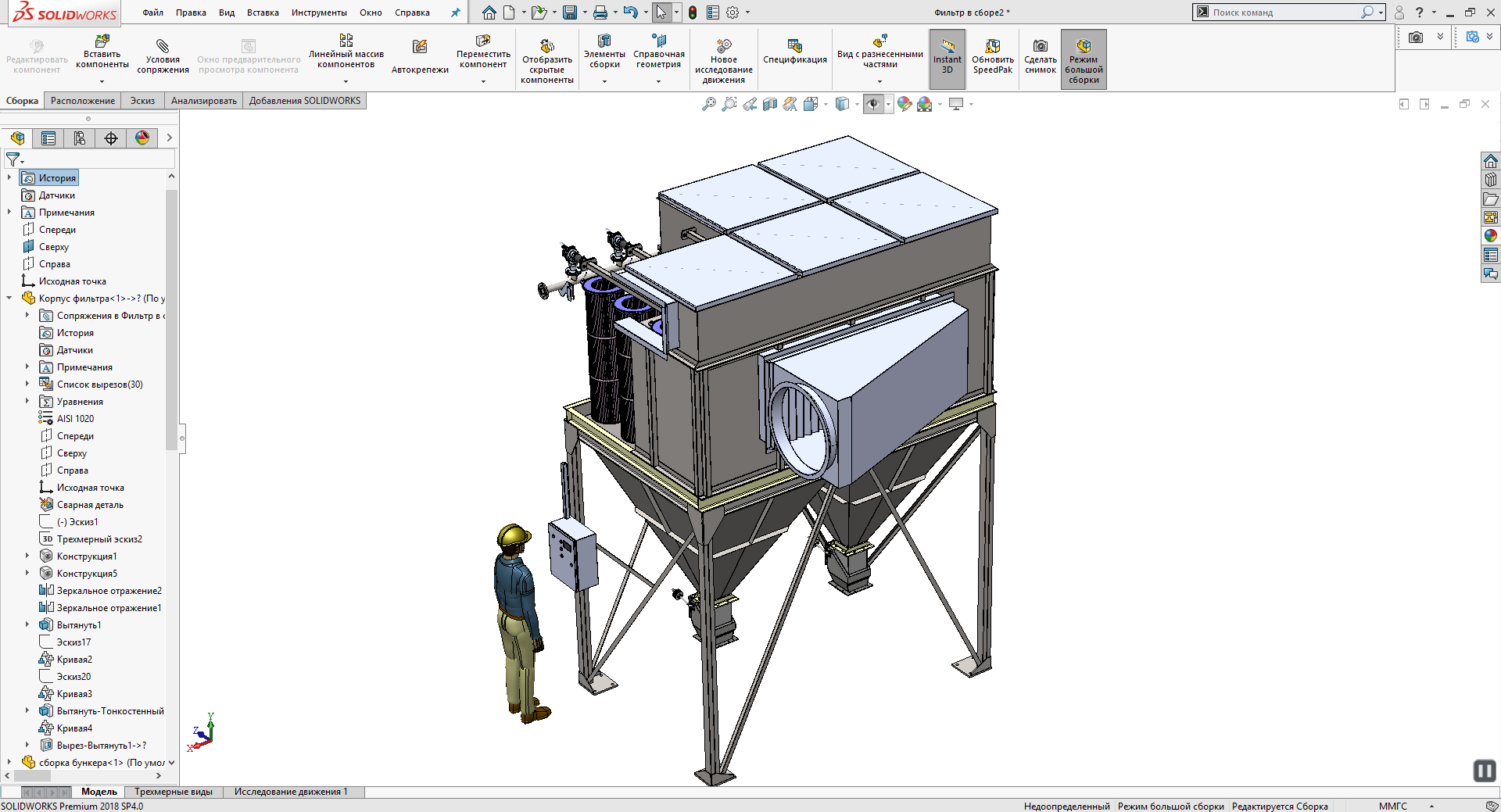Open DisplayManager color wheel tab

click(x=142, y=138)
